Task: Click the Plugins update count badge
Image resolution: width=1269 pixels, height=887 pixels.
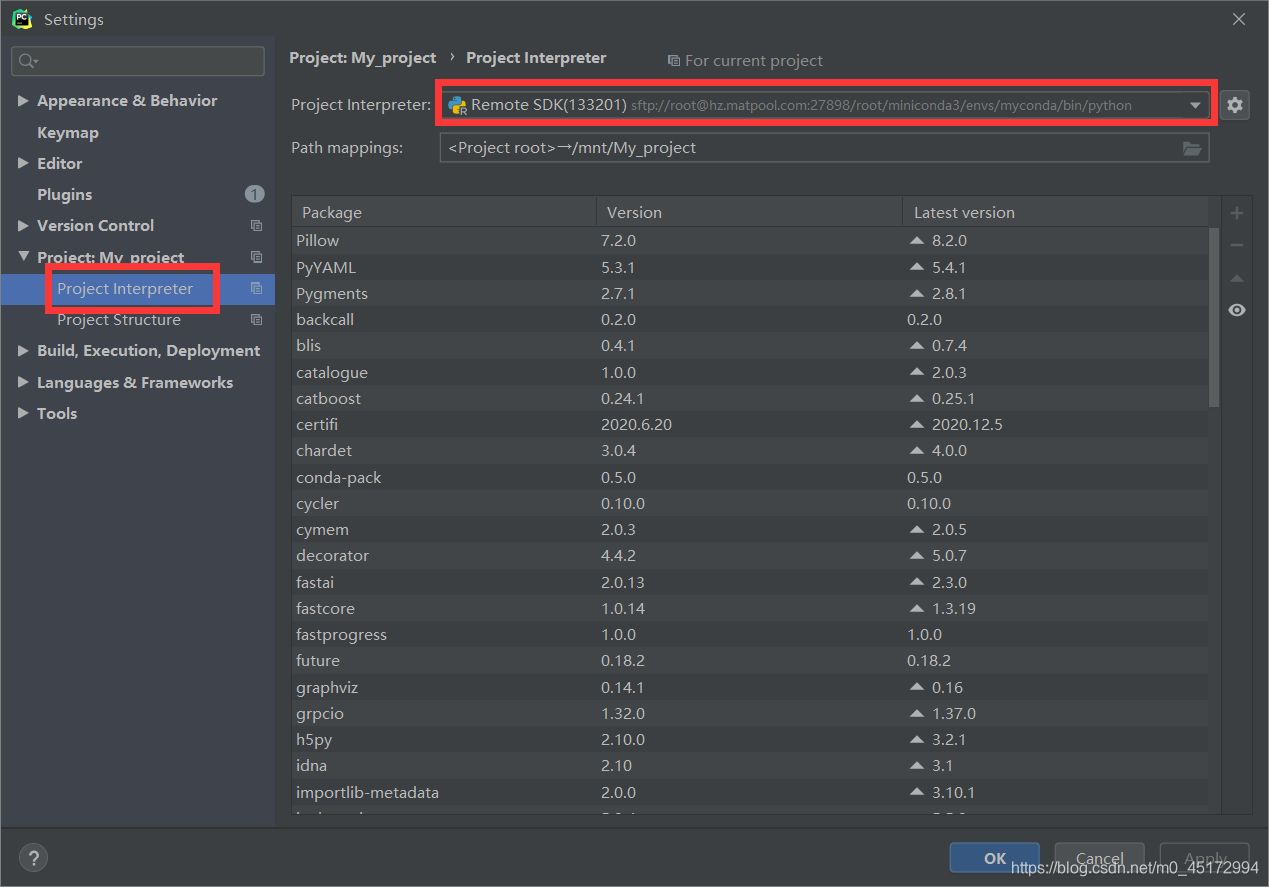Action: coord(254,194)
